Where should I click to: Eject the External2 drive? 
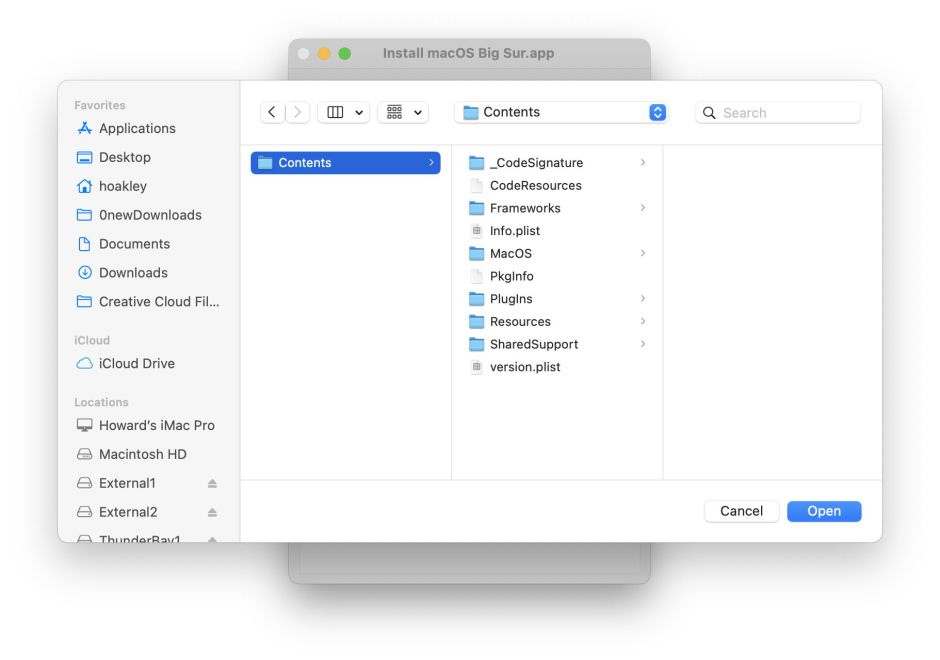click(x=214, y=511)
